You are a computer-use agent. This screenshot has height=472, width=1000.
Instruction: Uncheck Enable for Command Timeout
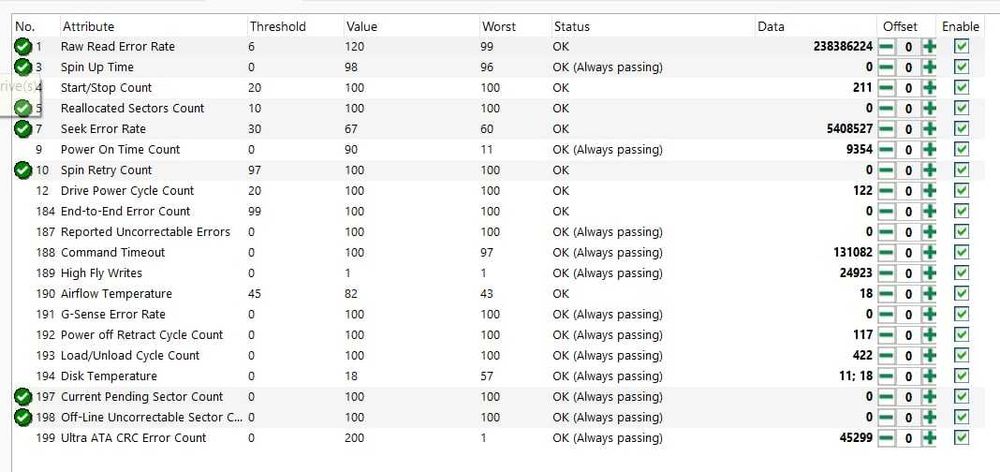pyautogui.click(x=961, y=252)
